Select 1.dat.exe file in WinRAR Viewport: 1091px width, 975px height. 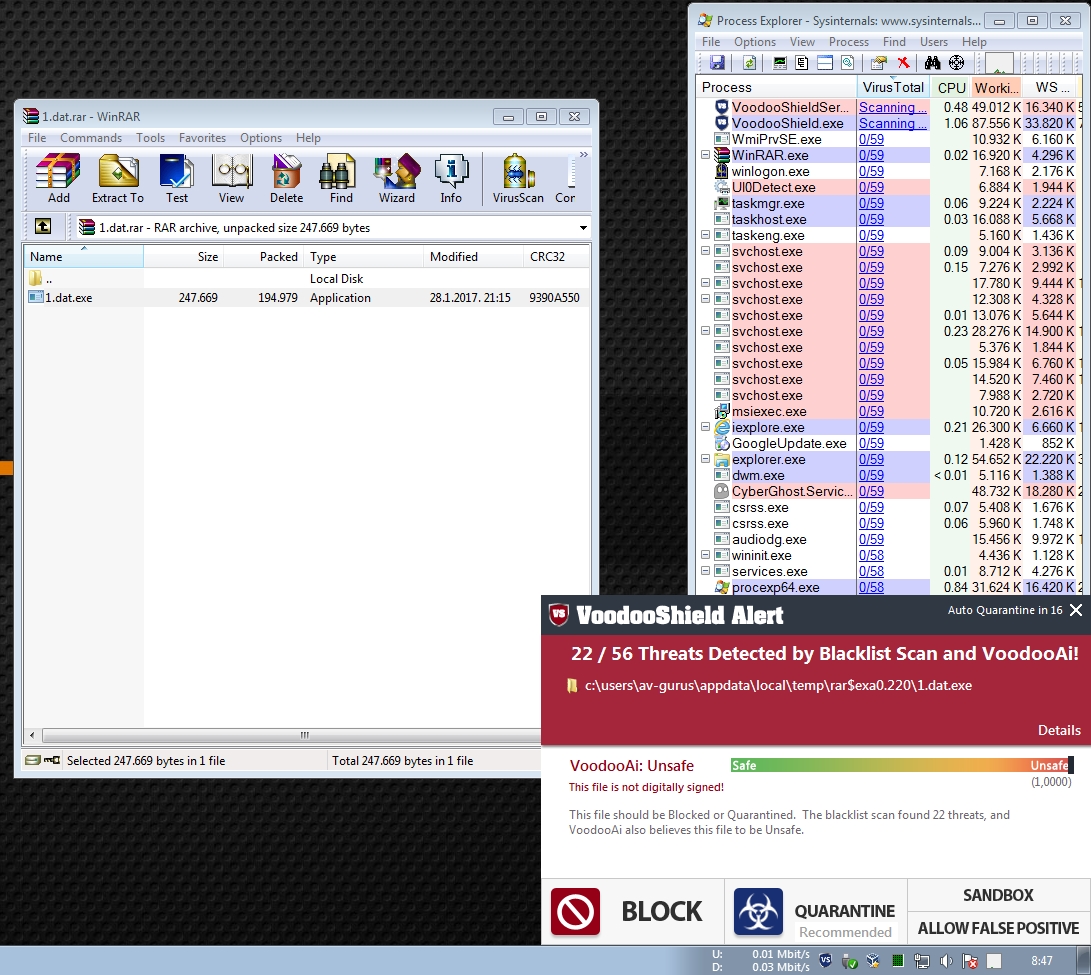(306, 297)
